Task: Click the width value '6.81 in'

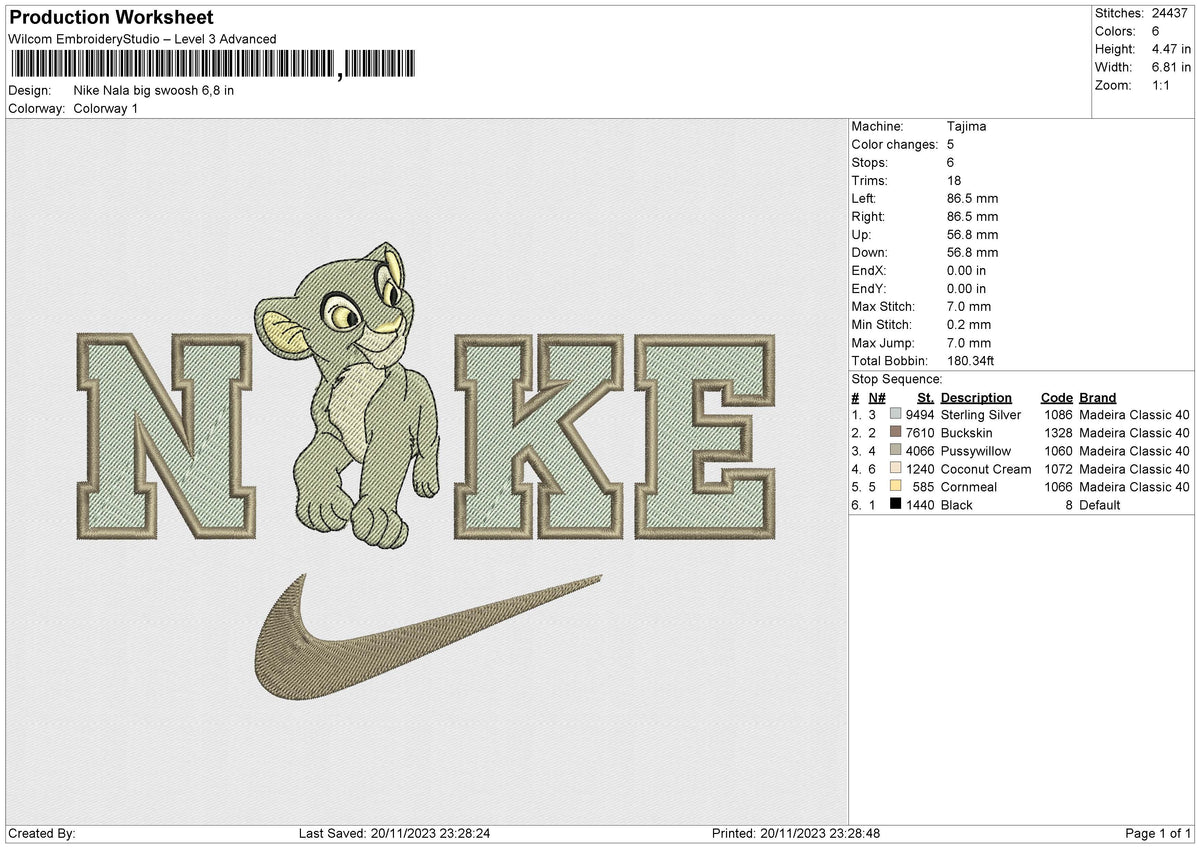Action: [1171, 67]
